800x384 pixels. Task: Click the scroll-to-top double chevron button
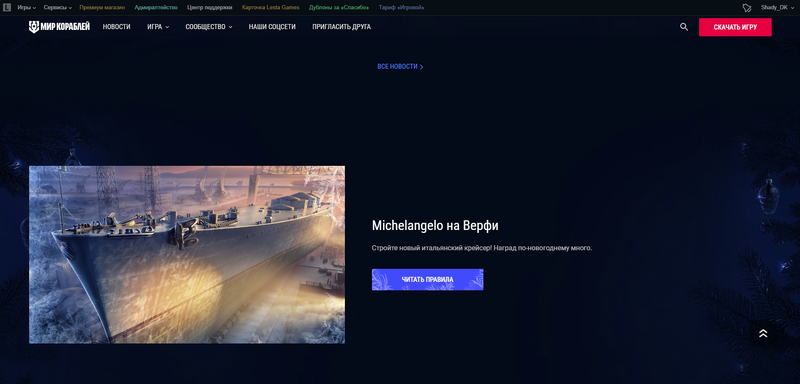click(x=763, y=333)
